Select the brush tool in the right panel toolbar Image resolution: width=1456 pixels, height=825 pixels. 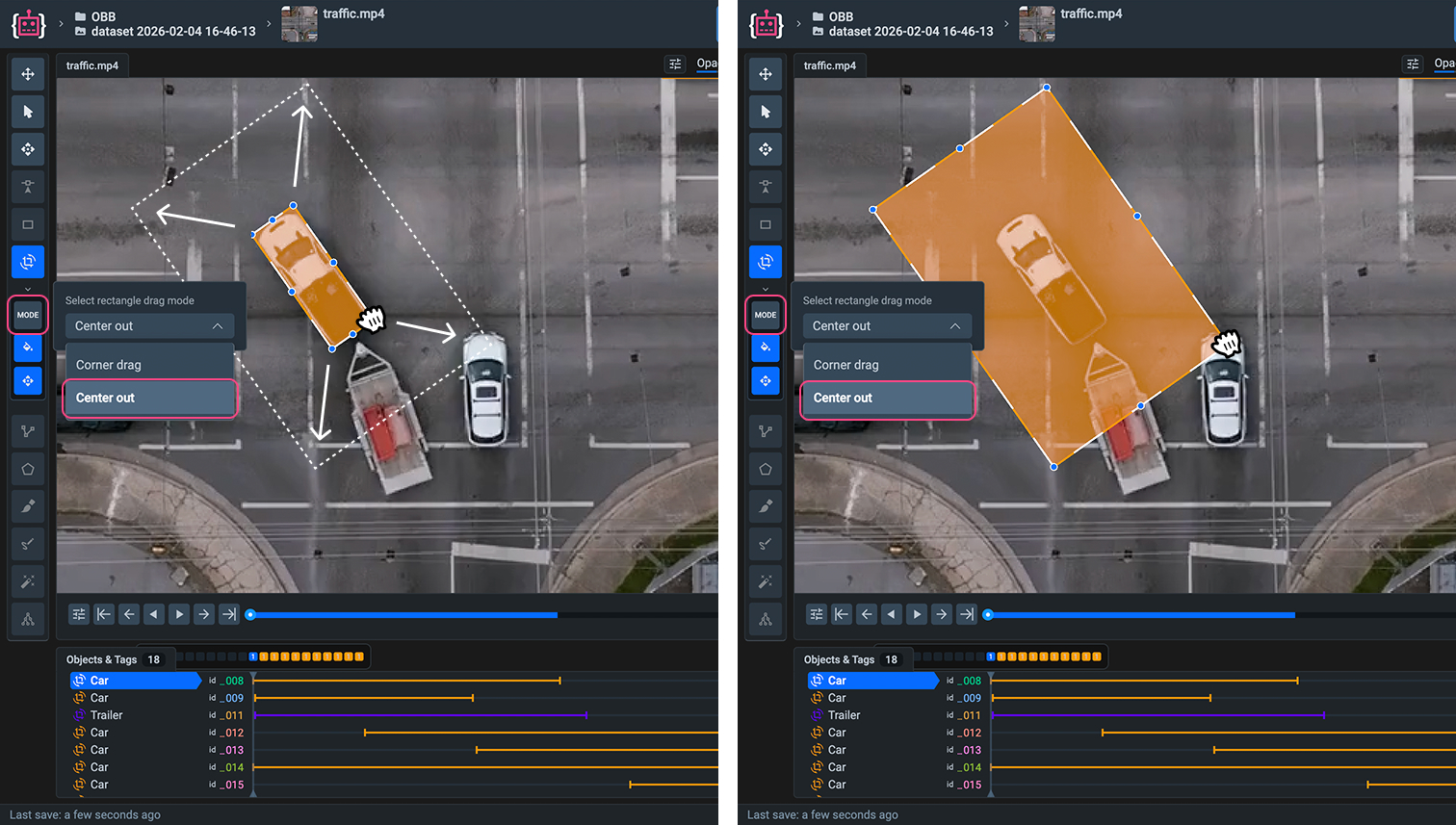click(x=766, y=506)
